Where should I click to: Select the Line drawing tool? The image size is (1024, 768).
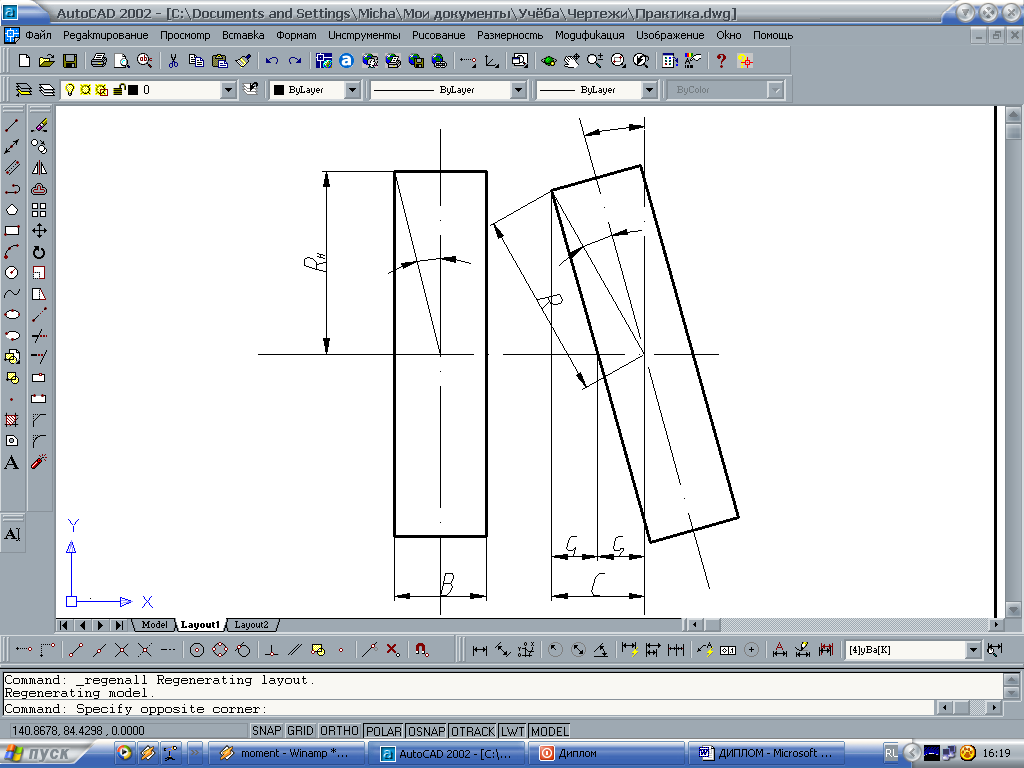click(12, 126)
